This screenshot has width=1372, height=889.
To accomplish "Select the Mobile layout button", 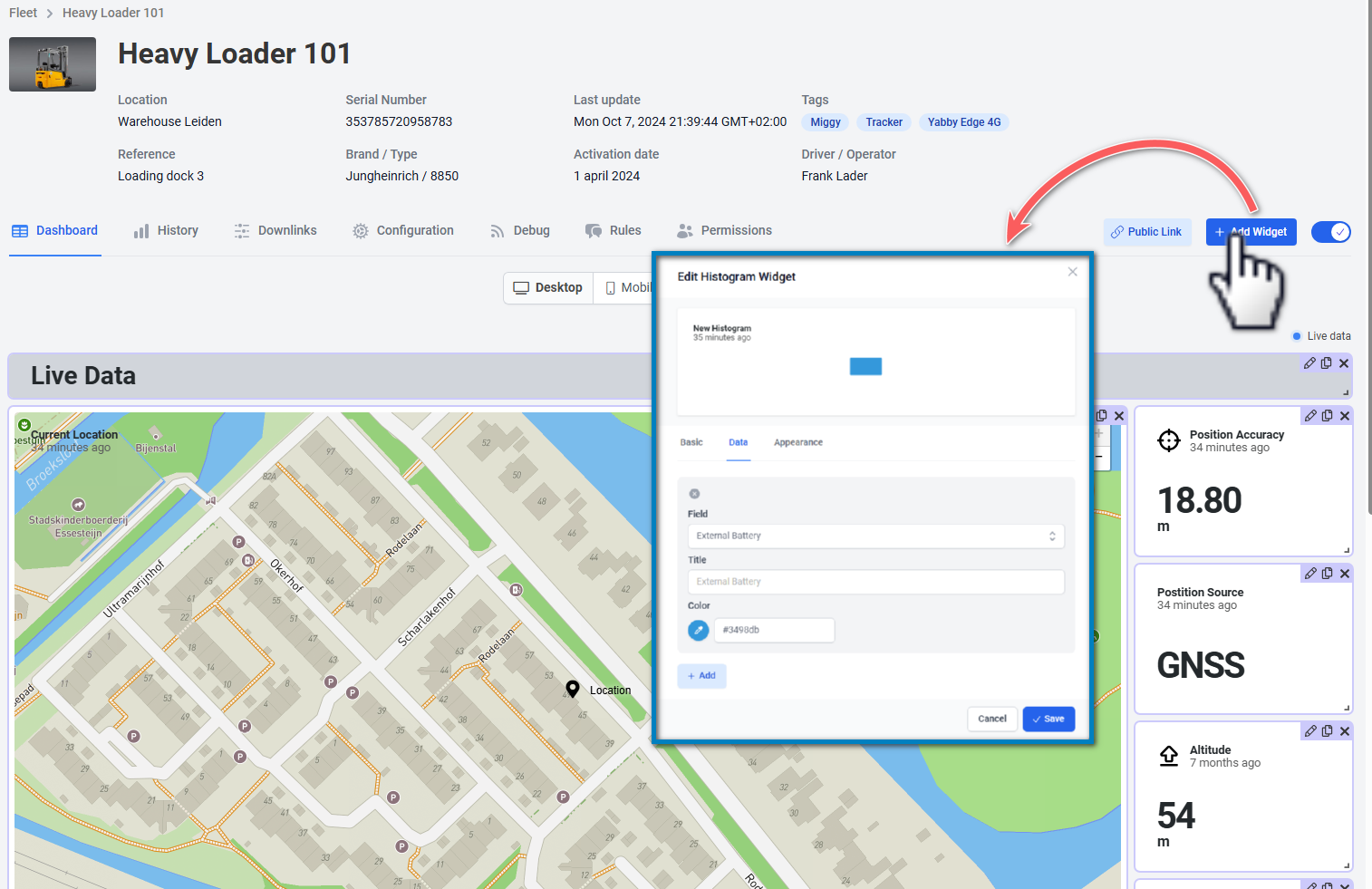I will coord(624,287).
